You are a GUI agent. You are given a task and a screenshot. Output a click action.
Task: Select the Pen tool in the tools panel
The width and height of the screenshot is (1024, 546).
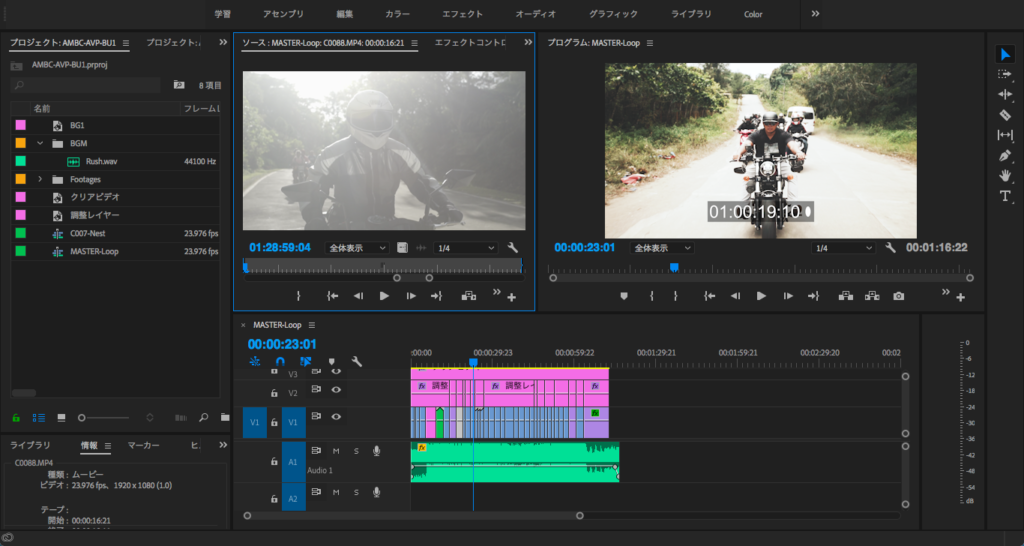1005,156
